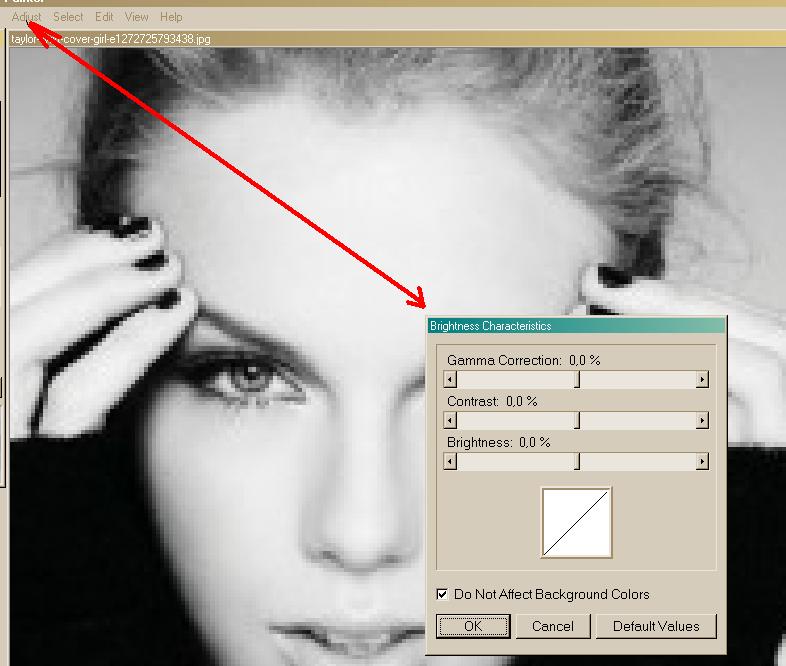
Task: Decrease Brightness with left arrow
Action: [450, 462]
